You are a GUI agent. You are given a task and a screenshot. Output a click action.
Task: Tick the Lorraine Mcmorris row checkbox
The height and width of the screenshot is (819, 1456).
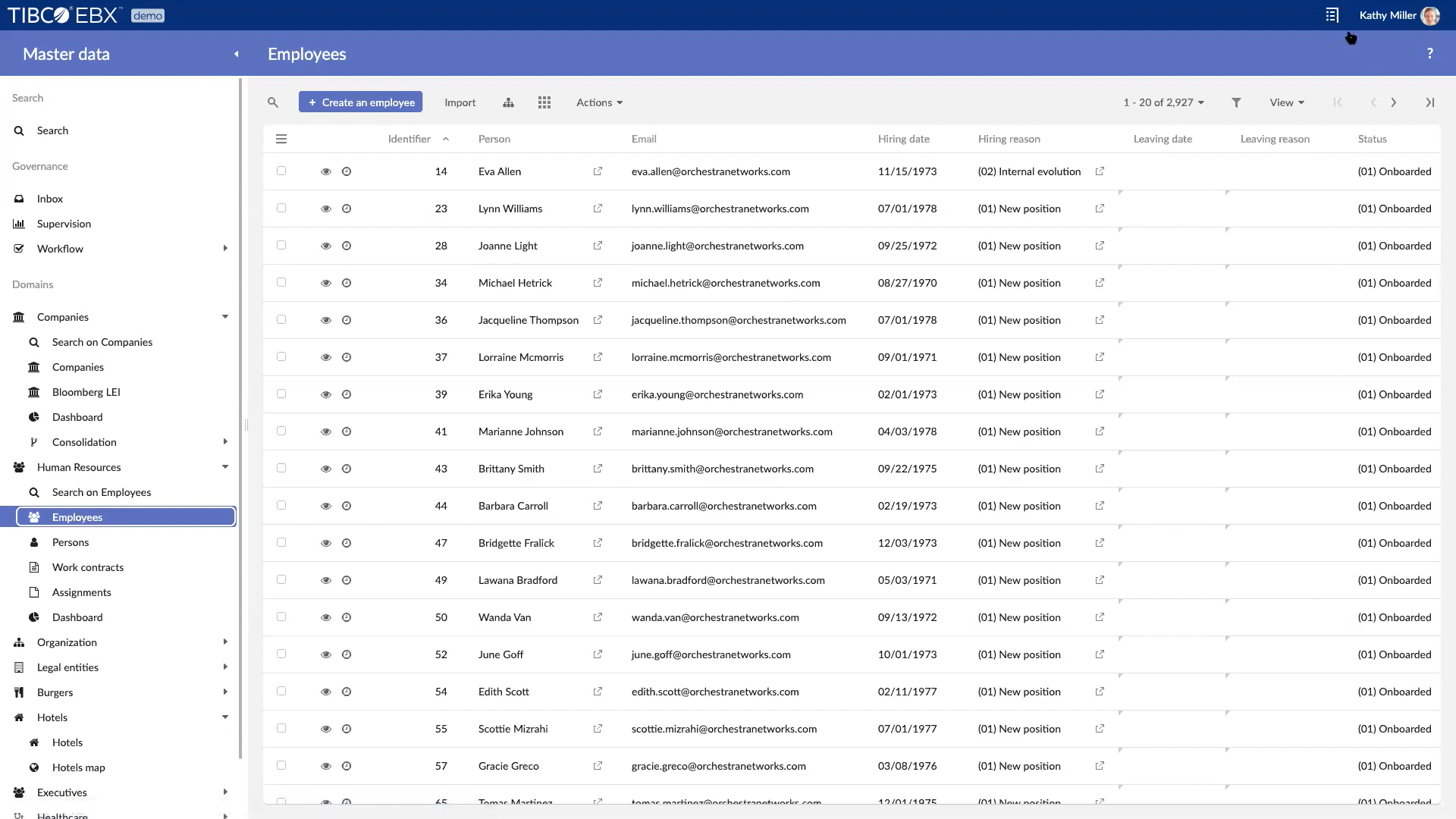point(281,356)
